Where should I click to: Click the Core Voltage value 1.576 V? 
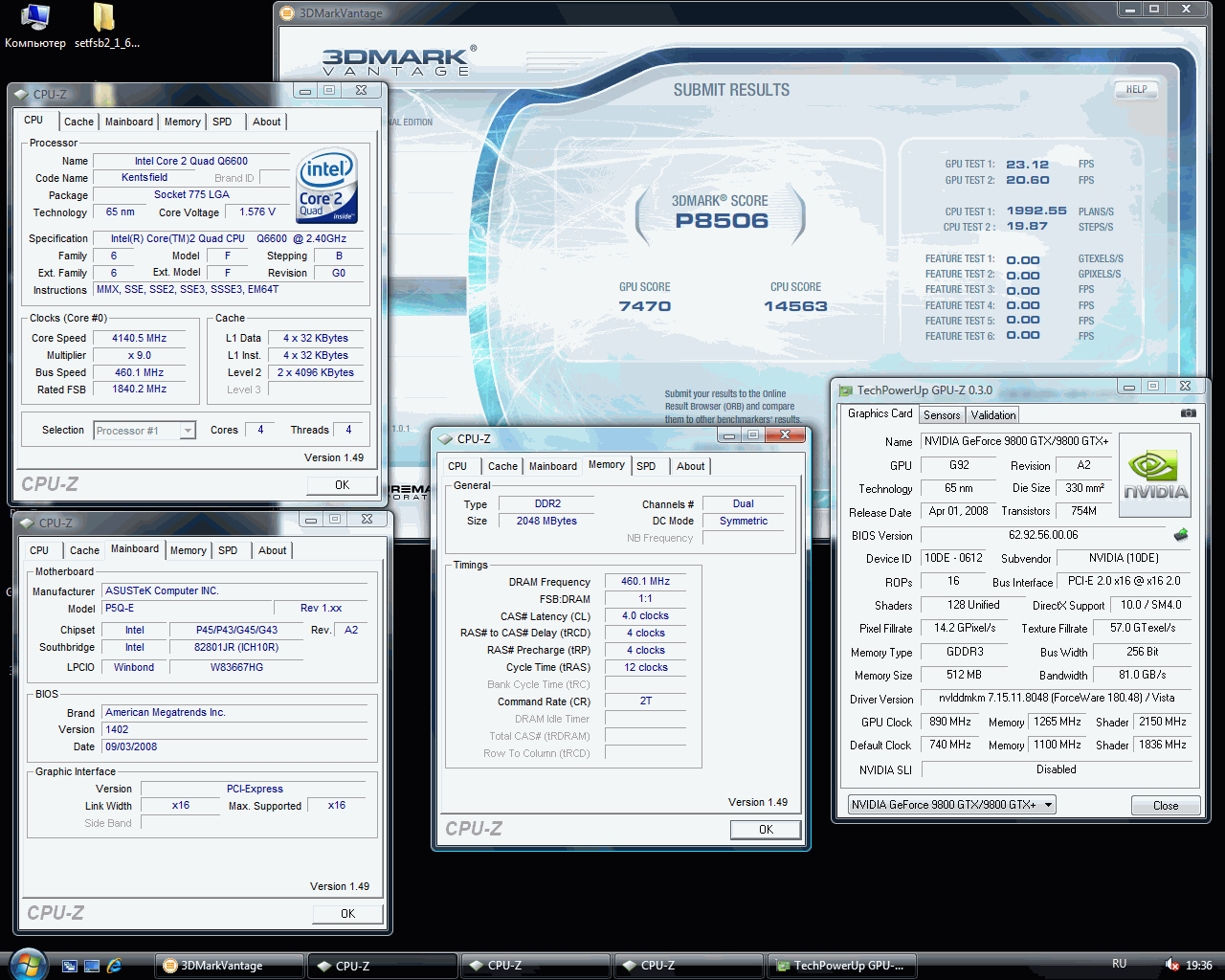pyautogui.click(x=257, y=212)
